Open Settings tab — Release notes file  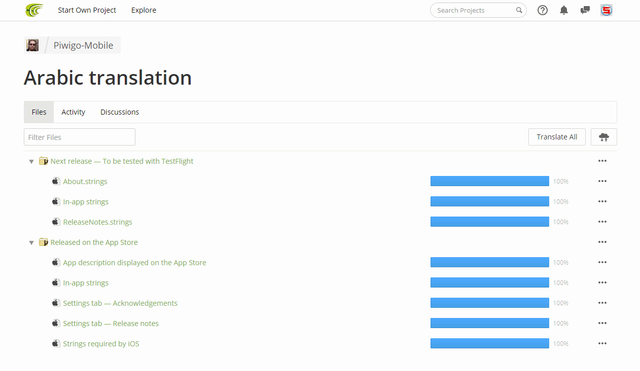click(111, 323)
